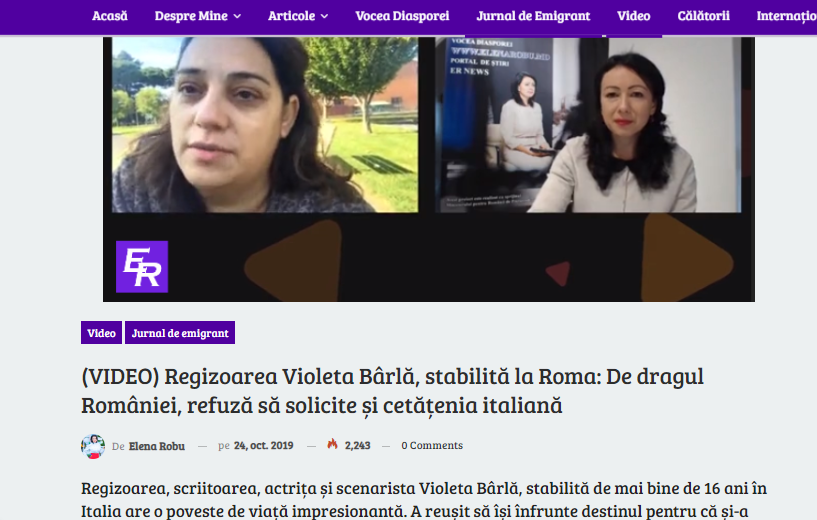
Task: Click the Video category tag
Action: [101, 332]
